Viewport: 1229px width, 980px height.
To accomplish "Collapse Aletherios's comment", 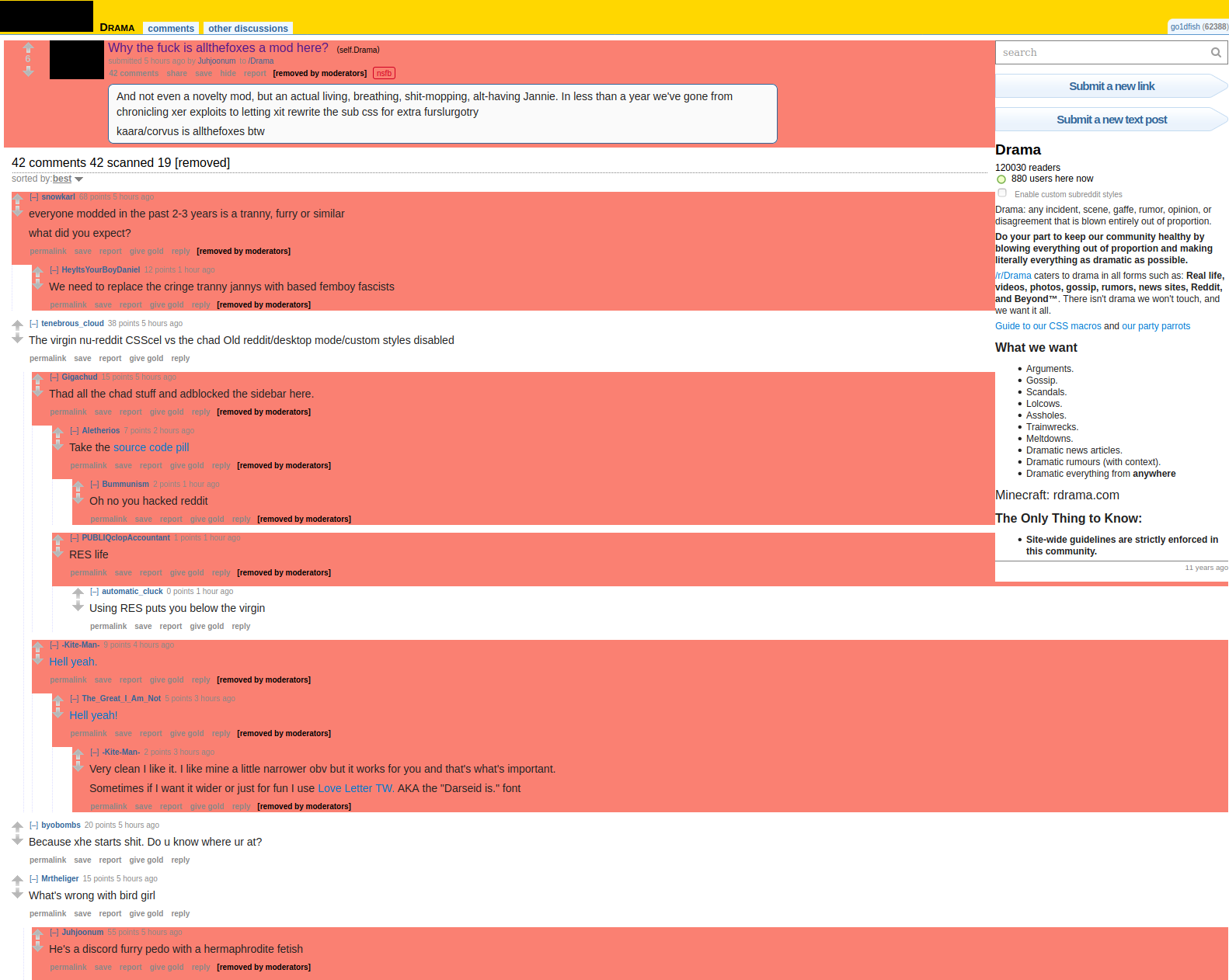I will click(75, 431).
